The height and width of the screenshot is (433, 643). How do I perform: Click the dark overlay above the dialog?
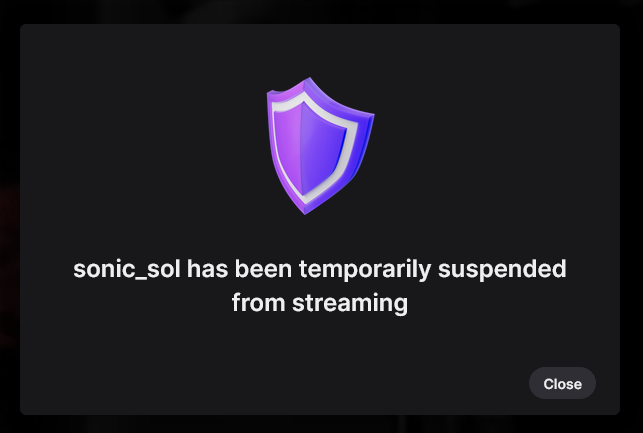(322, 11)
